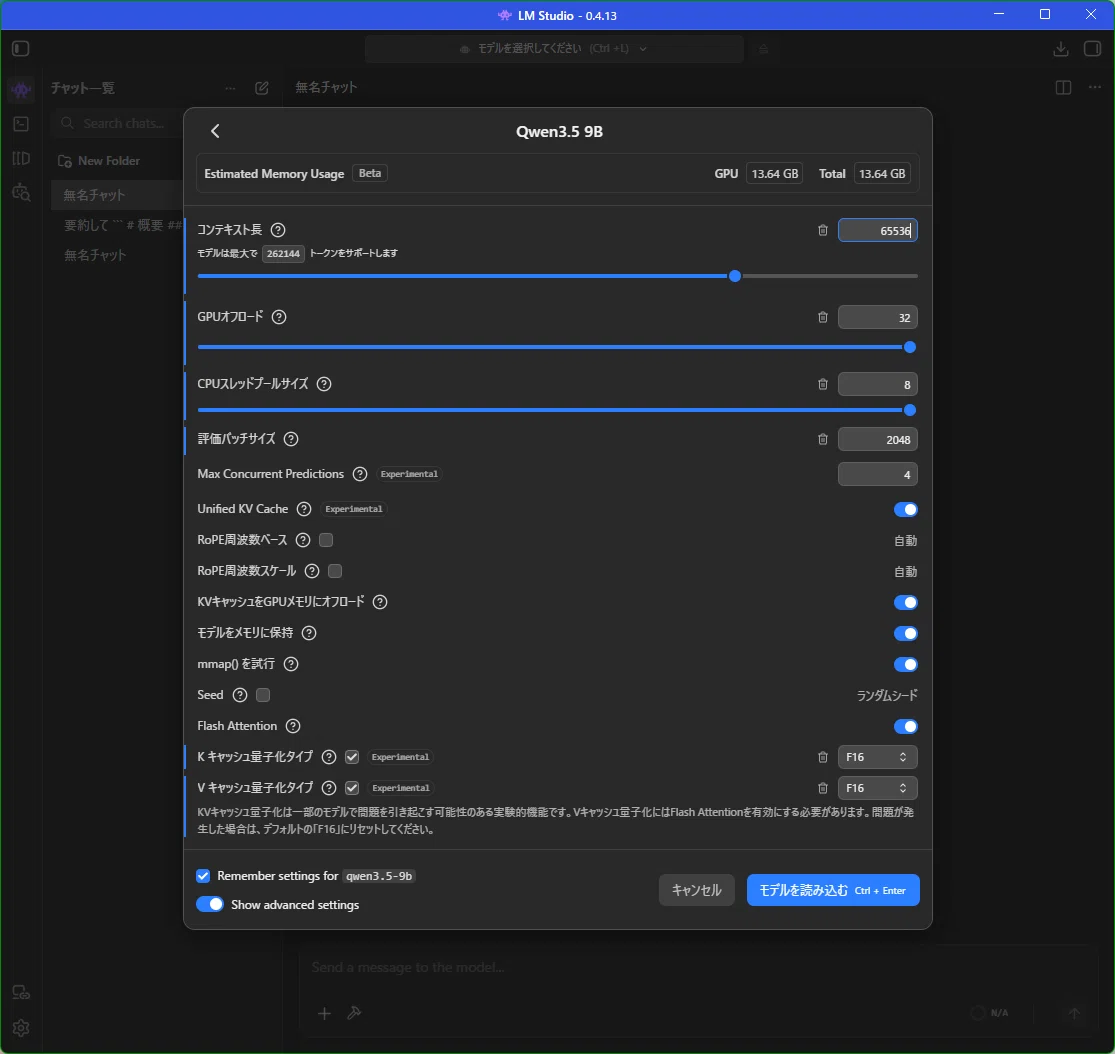1115x1054 pixels.
Task: Click the Beta badge
Action: click(370, 173)
